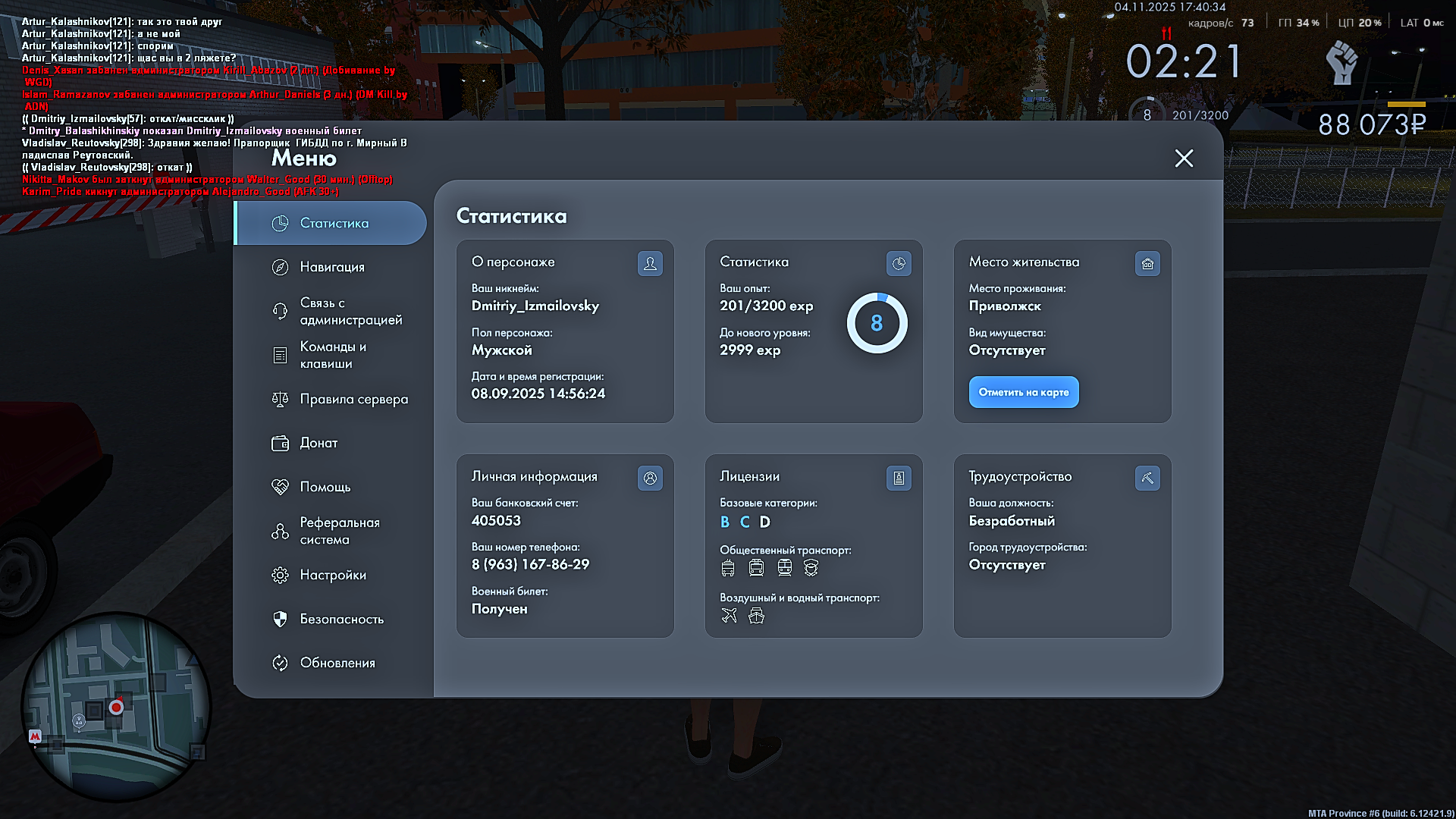Click the hammer icon in Трудоустройство card
Image resolution: width=1456 pixels, height=819 pixels.
tap(1147, 479)
